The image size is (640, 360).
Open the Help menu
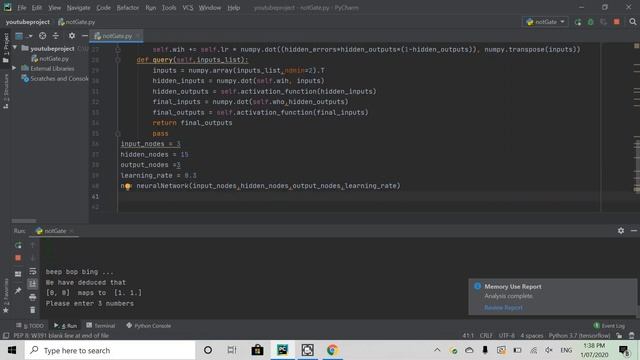click(x=233, y=8)
